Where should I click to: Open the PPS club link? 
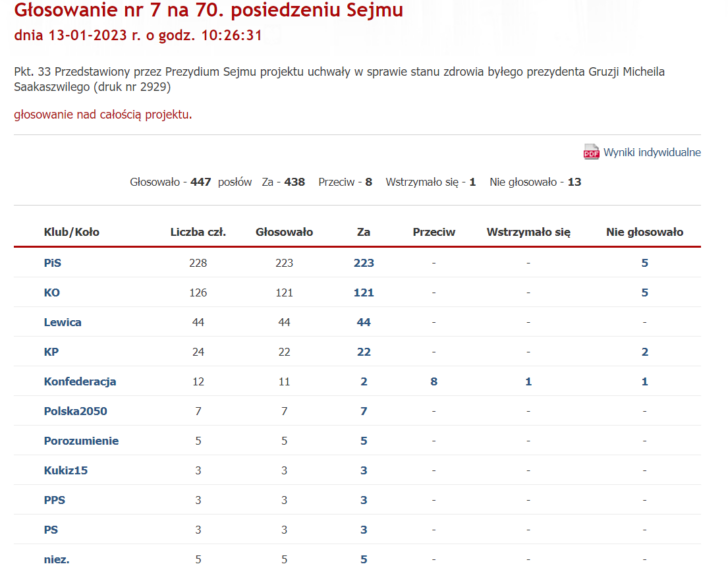click(54, 500)
